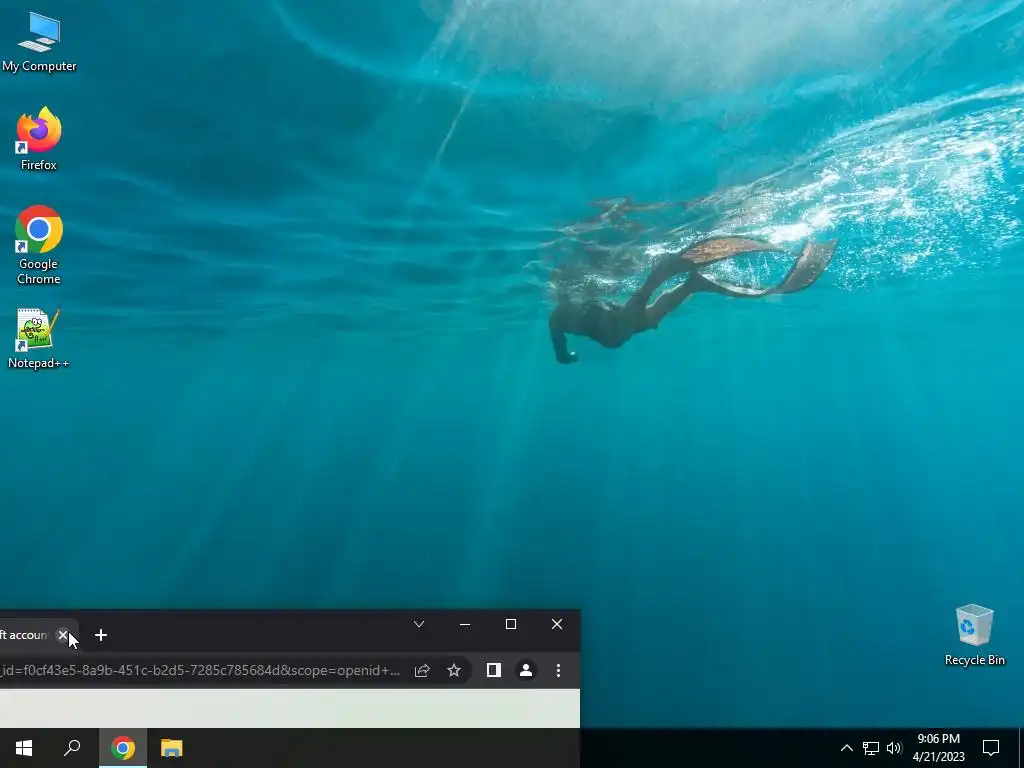Switch to Chrome via taskbar icon
This screenshot has width=1024, height=768.
(123, 748)
